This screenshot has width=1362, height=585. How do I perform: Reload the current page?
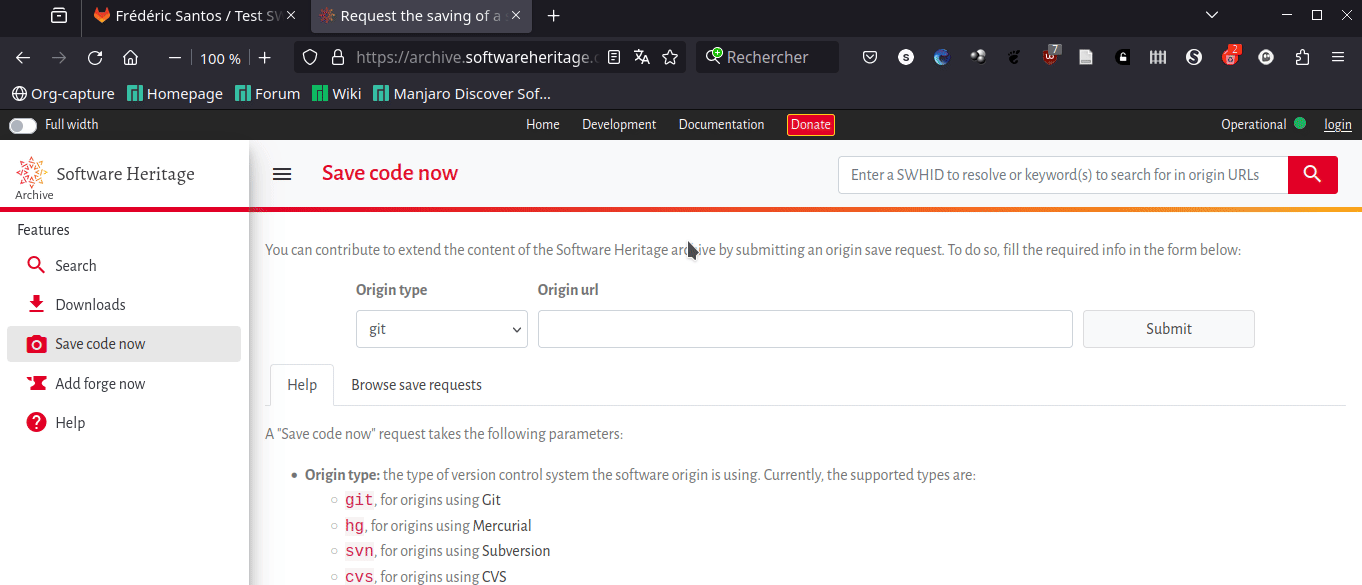[95, 57]
